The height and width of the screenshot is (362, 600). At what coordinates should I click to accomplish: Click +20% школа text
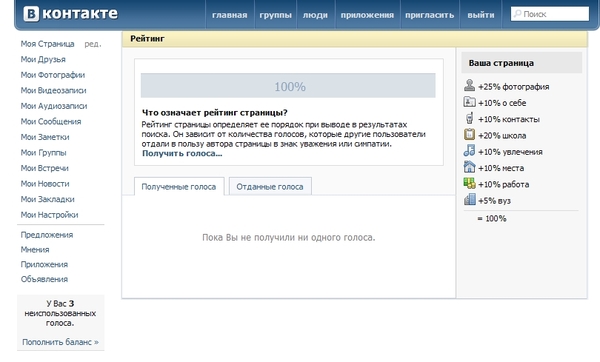pos(502,135)
